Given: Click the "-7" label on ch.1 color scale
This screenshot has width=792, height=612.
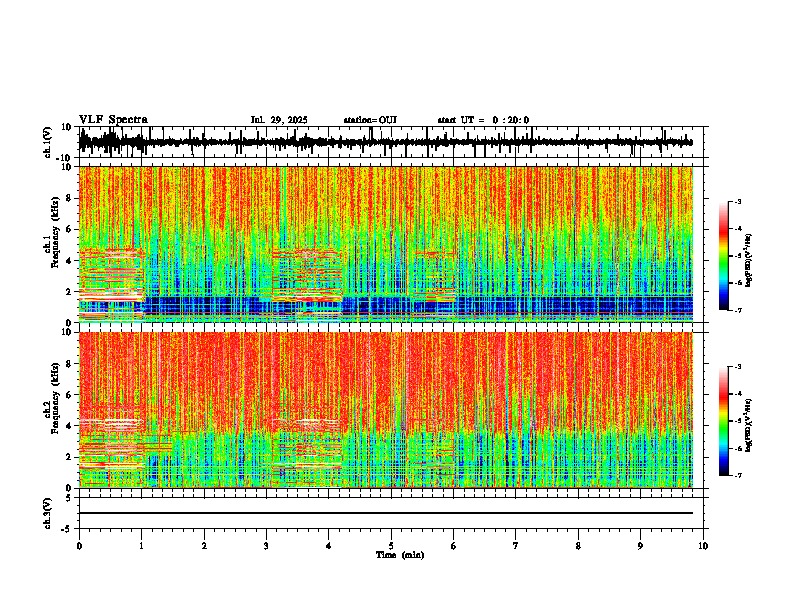Looking at the screenshot, I should tap(737, 310).
